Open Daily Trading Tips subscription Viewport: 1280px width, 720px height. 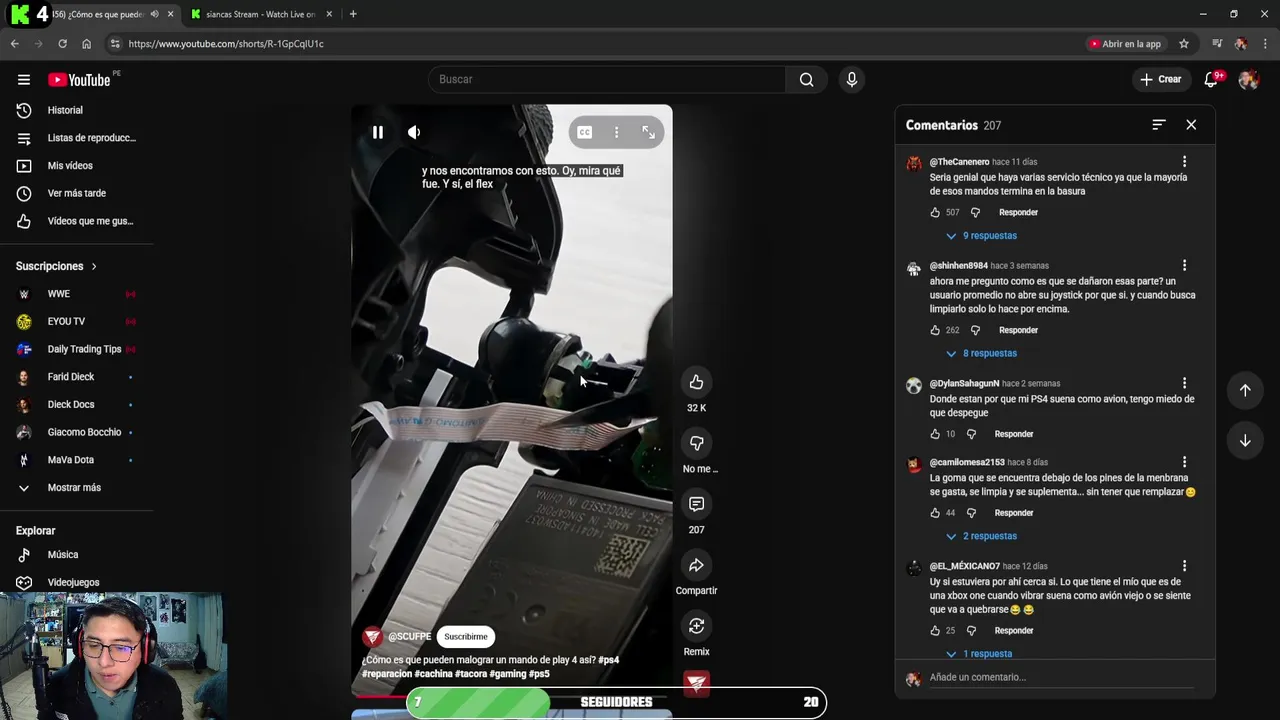pos(76,349)
